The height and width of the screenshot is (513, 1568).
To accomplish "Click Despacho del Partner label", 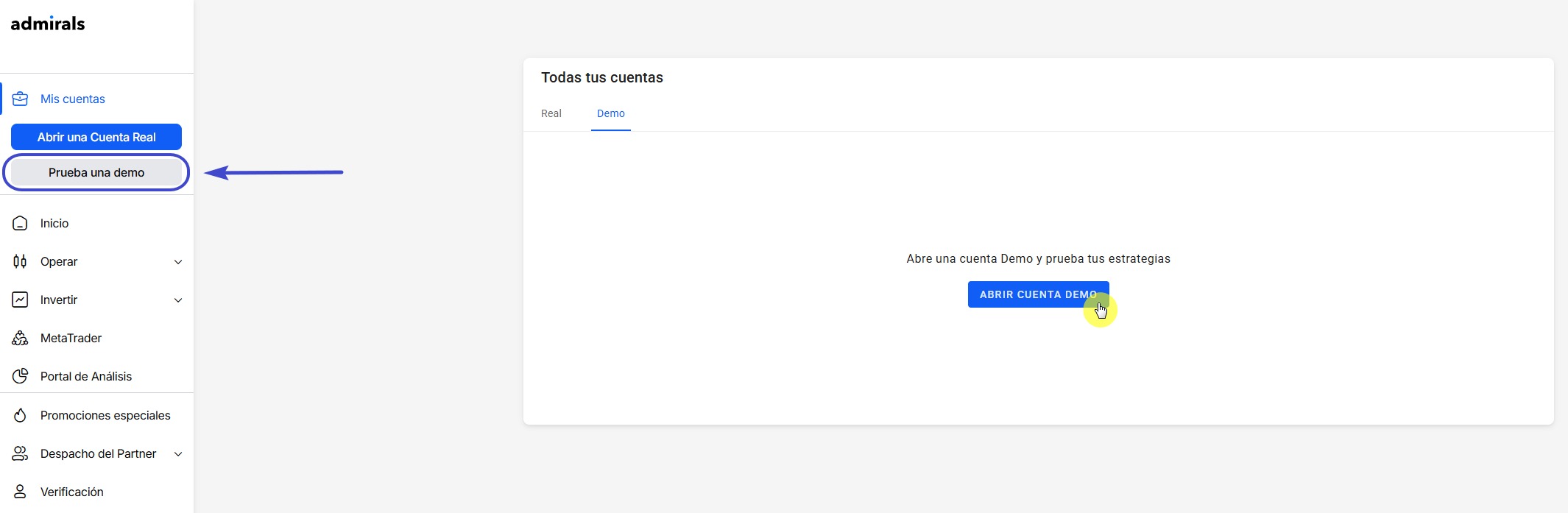I will [98, 453].
